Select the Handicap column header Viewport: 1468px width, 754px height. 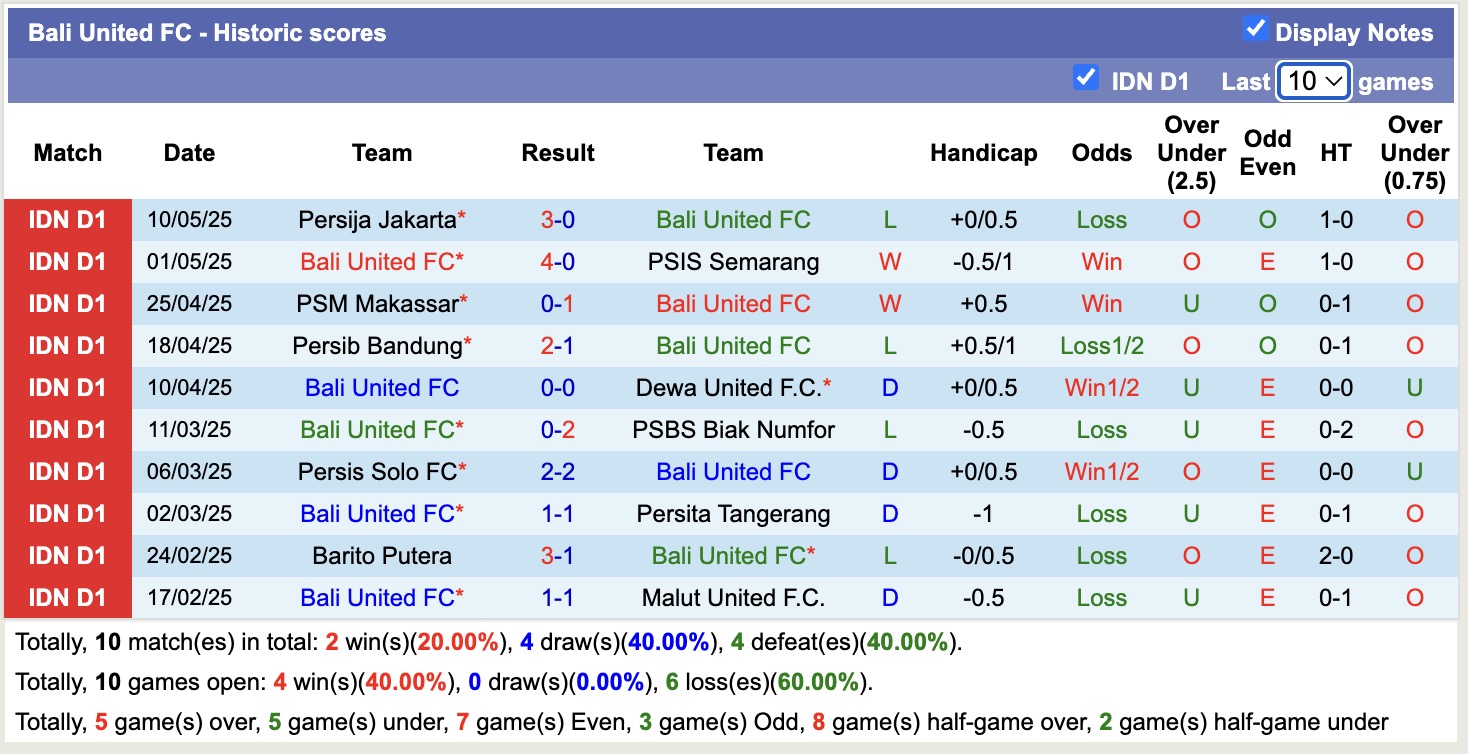[x=983, y=153]
